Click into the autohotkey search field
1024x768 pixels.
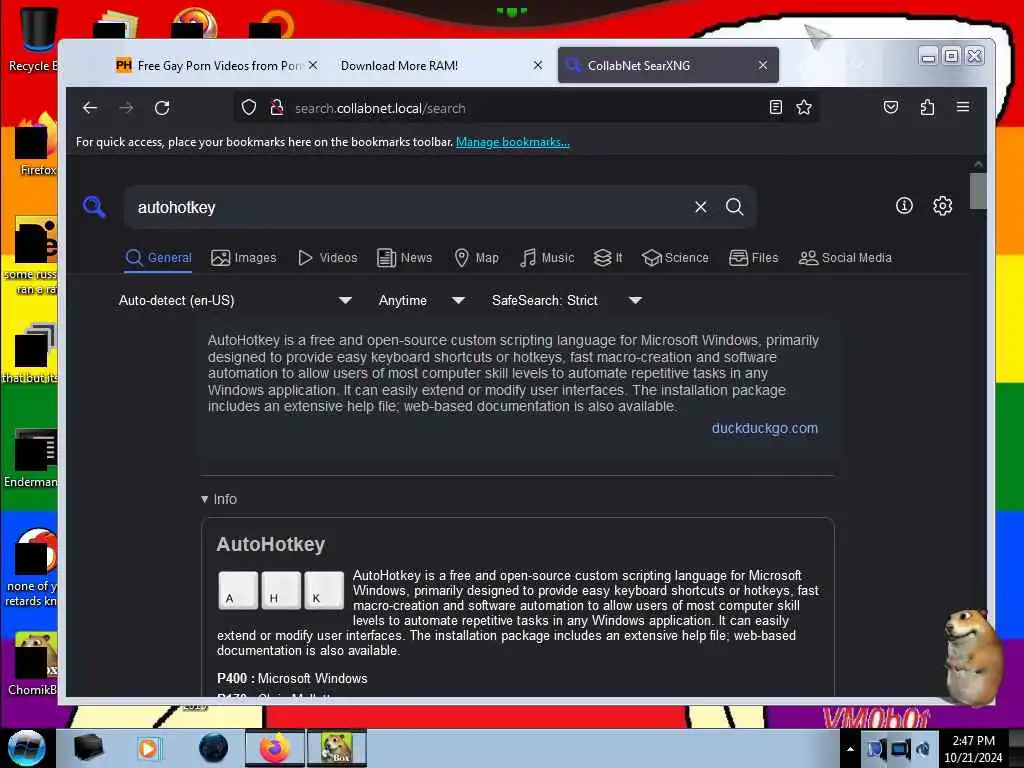pos(408,207)
